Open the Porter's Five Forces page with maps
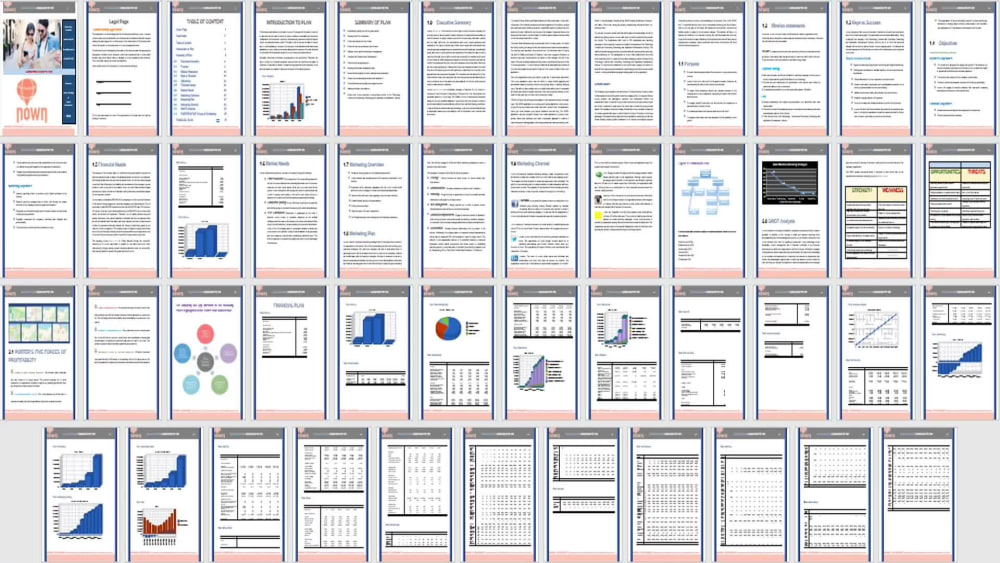Viewport: 1000px width, 563px height. 38,353
